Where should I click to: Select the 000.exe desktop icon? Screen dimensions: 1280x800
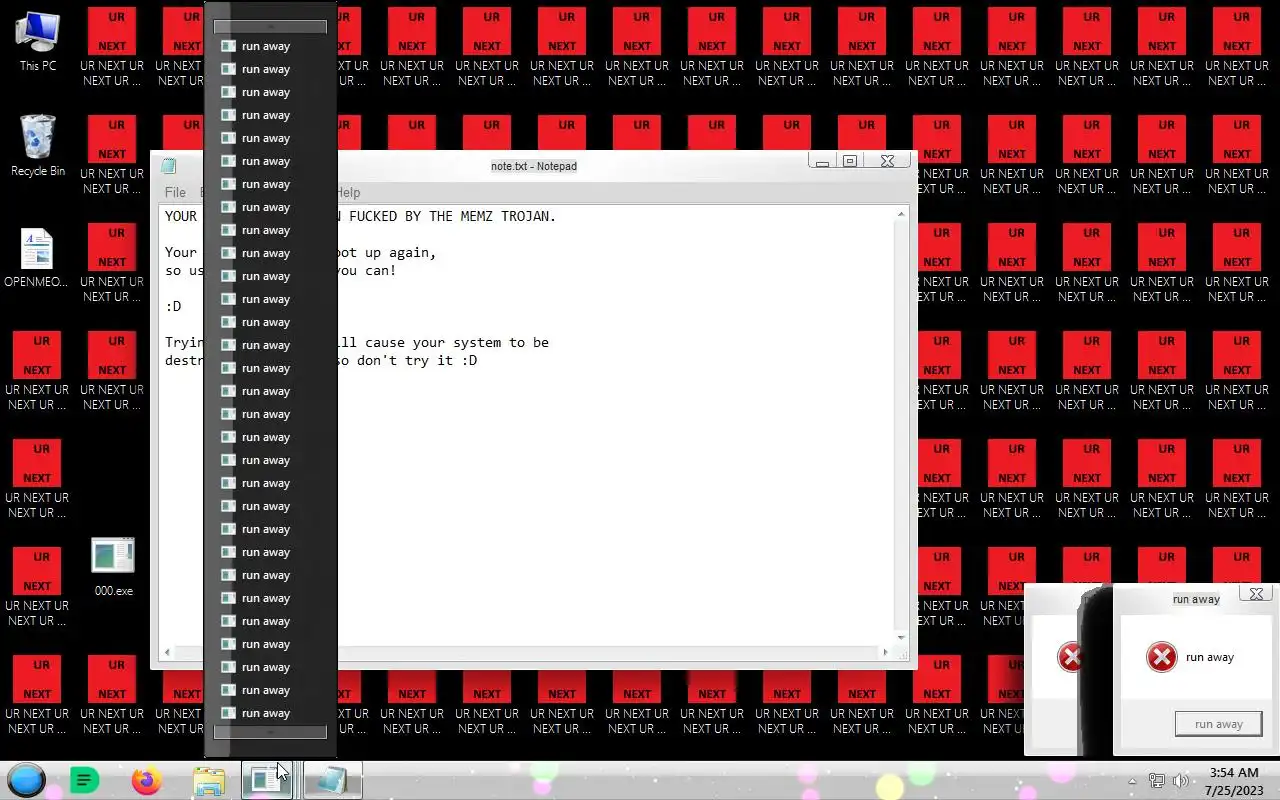(x=113, y=568)
